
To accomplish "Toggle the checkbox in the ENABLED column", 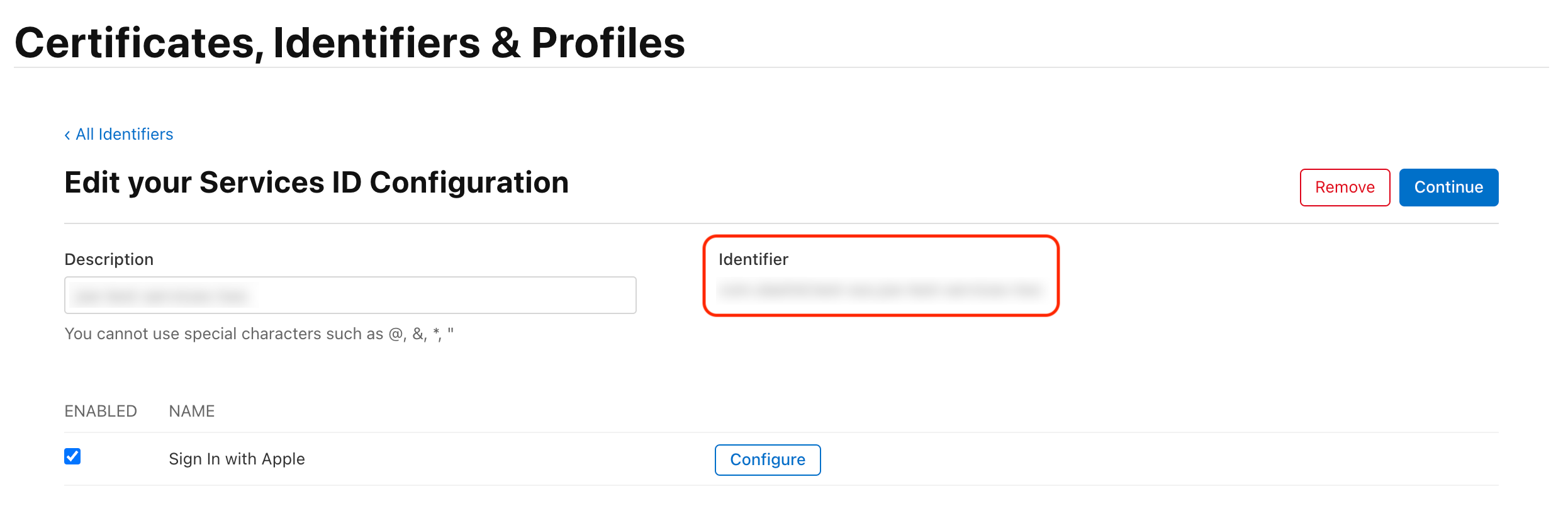I will coord(72,457).
